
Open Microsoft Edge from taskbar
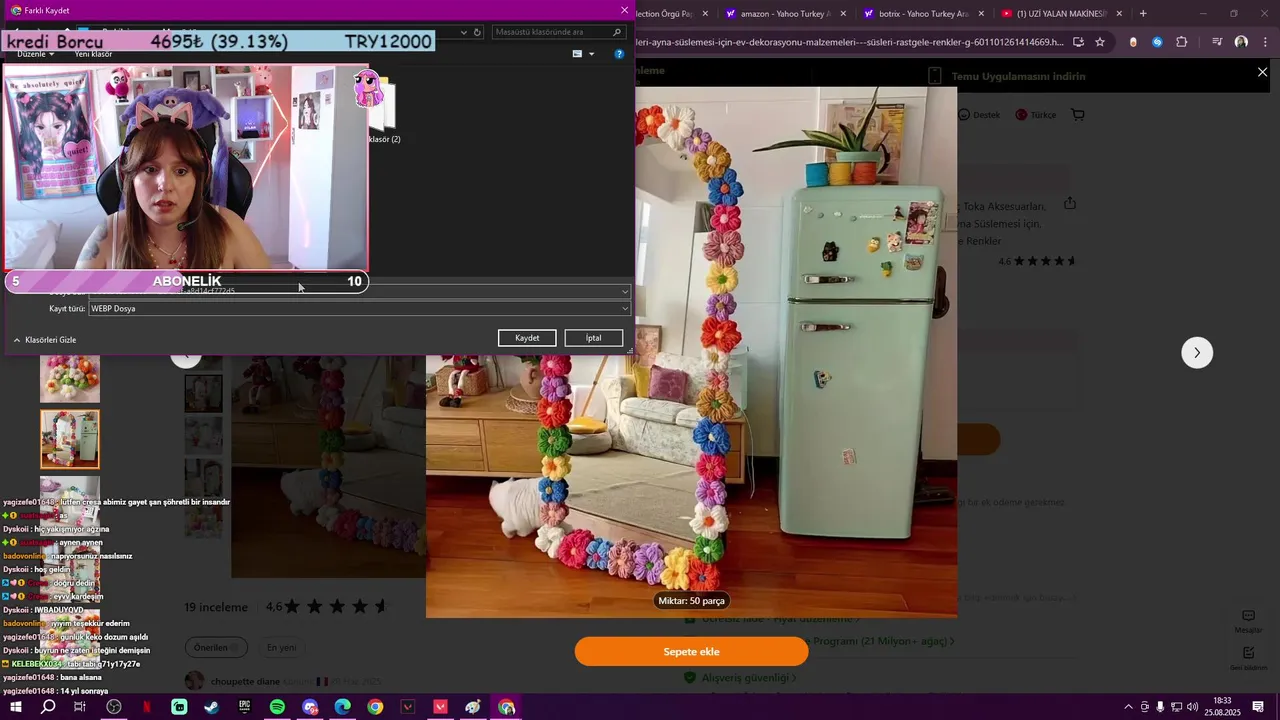(343, 707)
